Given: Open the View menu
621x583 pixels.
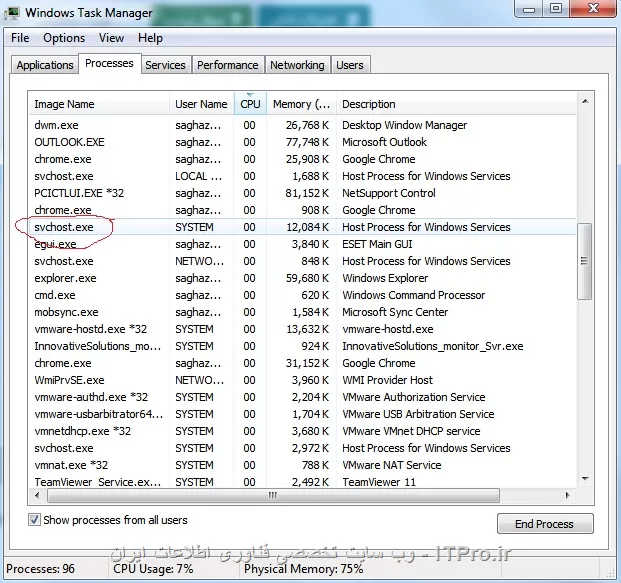Looking at the screenshot, I should 111,38.
